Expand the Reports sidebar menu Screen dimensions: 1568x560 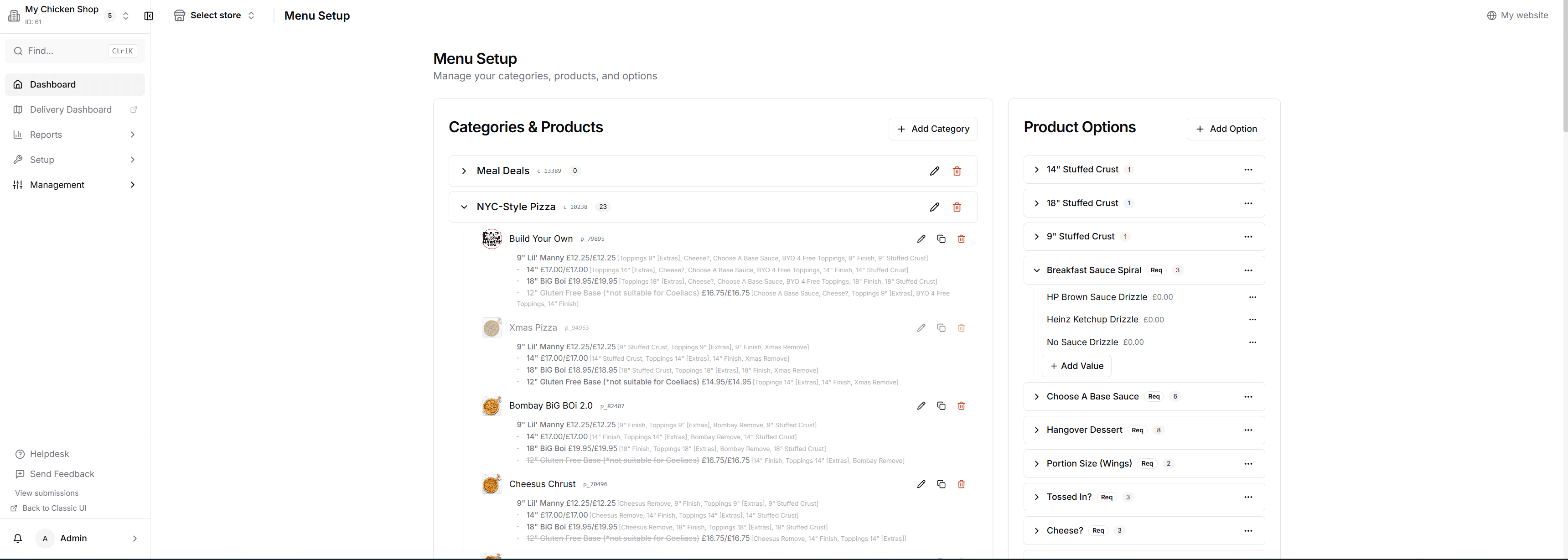(75, 135)
